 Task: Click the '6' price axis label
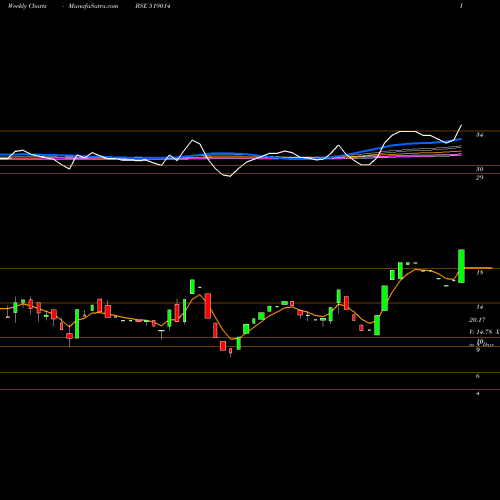[x=478, y=376]
